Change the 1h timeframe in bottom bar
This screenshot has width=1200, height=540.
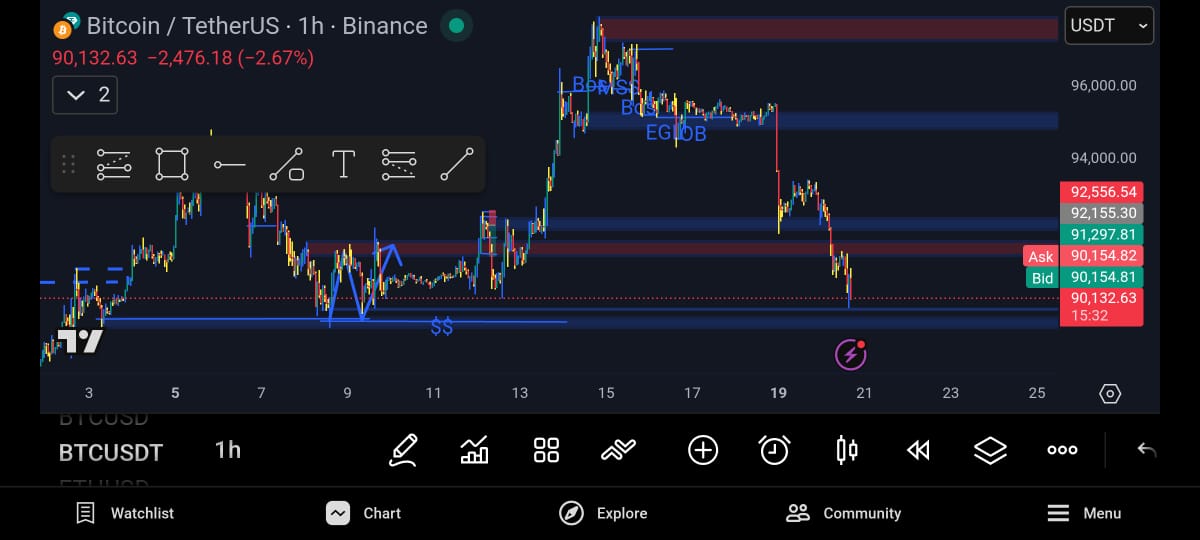tap(228, 450)
